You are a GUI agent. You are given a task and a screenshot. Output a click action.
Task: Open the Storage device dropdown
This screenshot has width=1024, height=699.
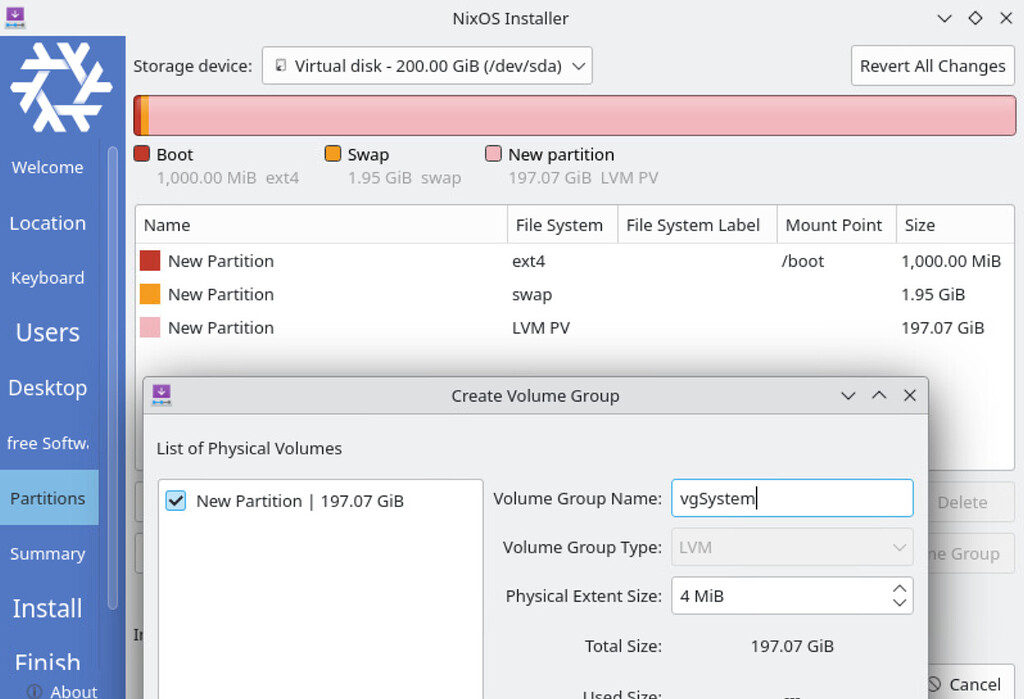tap(427, 65)
